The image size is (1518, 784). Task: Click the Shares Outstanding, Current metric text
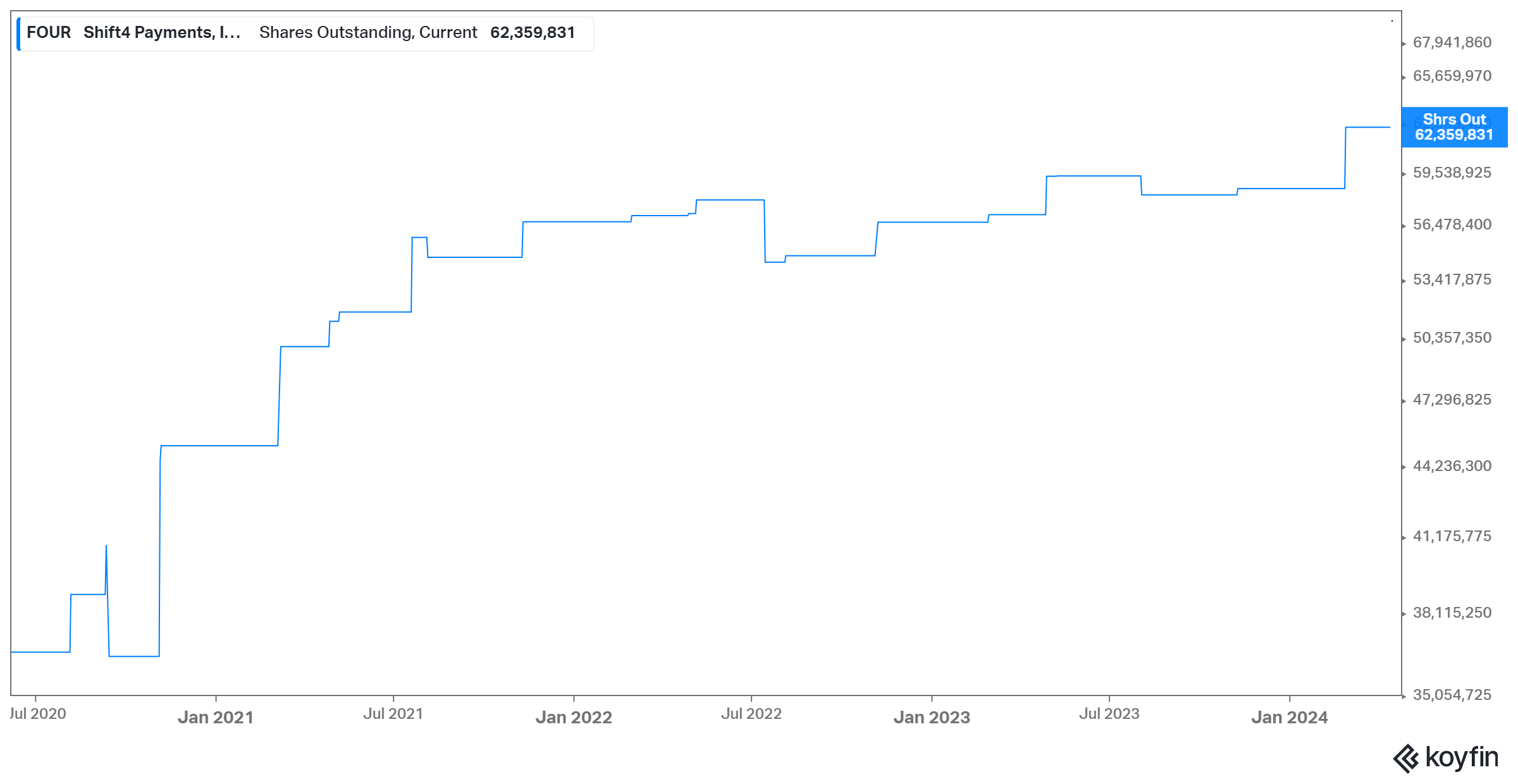[367, 32]
